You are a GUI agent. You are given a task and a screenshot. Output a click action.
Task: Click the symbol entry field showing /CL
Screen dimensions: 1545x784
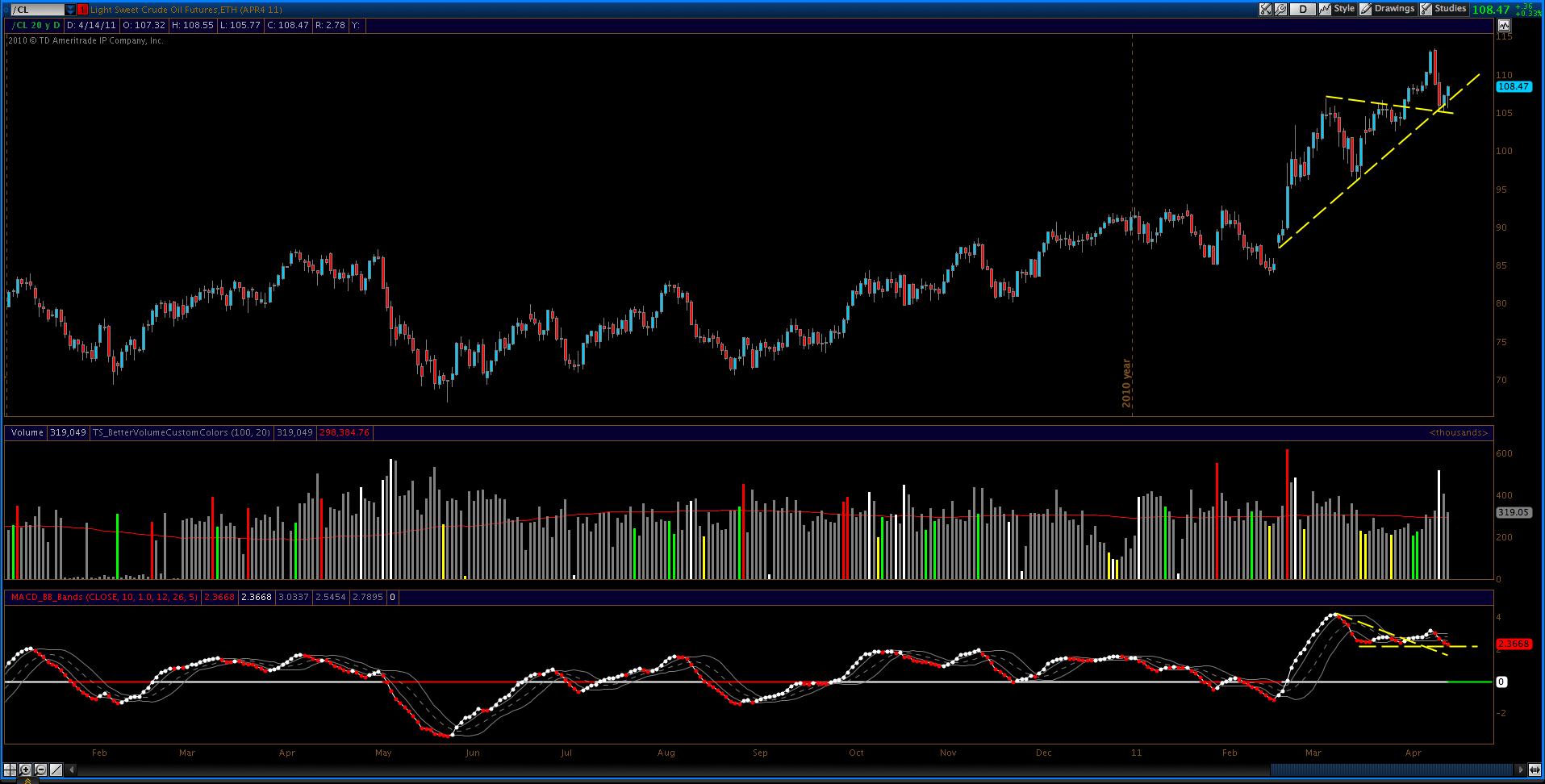coord(38,10)
